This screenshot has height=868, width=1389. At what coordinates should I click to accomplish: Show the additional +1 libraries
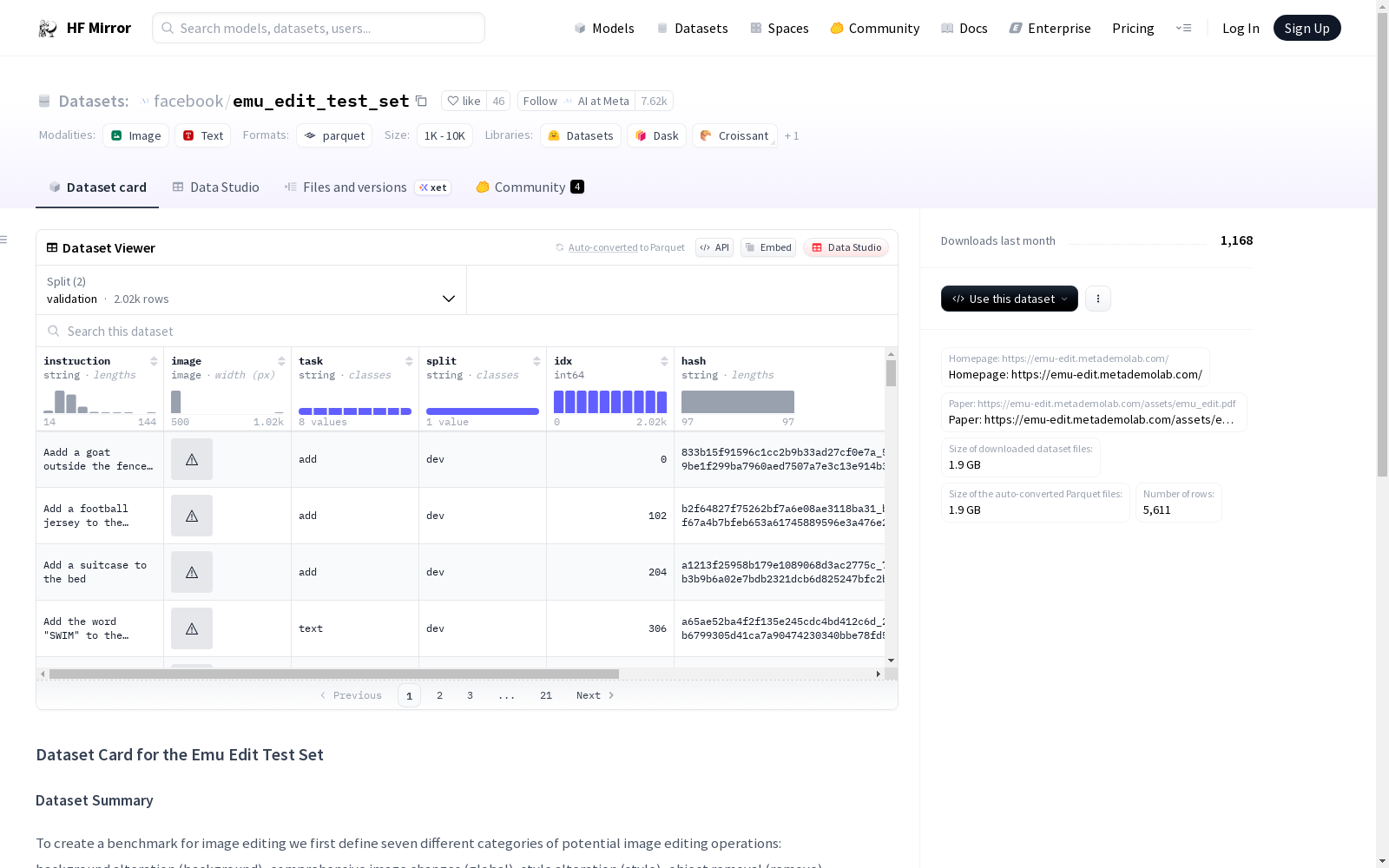click(792, 135)
